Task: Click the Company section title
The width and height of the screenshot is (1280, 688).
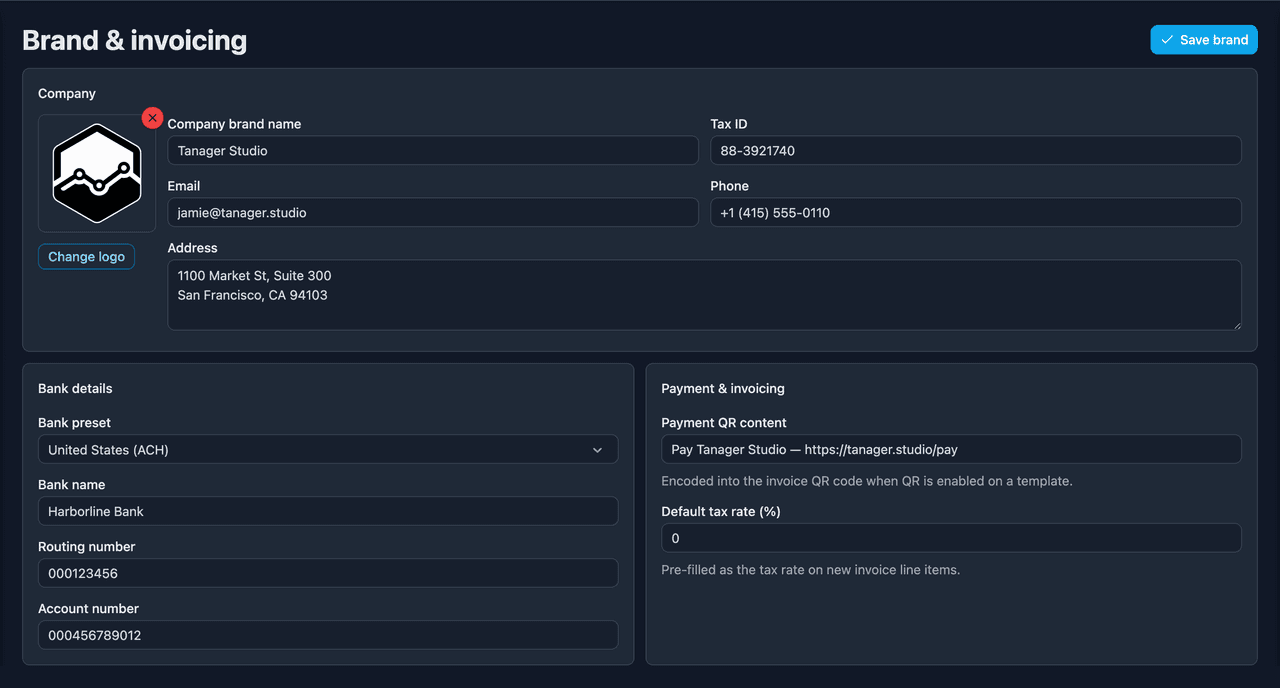Action: (67, 94)
